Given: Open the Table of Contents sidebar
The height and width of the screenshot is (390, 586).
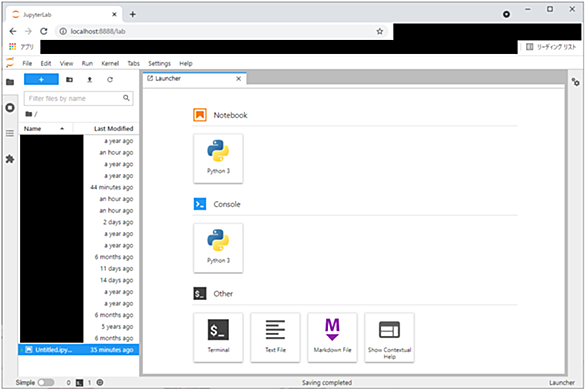Looking at the screenshot, I should (10, 133).
